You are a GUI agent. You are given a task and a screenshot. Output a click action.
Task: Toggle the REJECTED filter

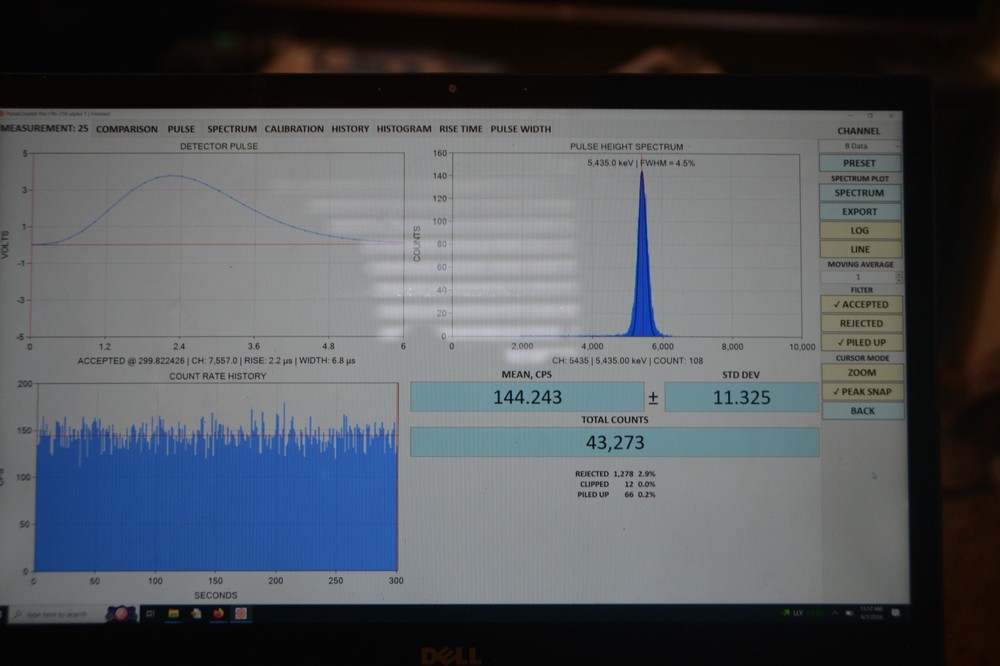click(862, 323)
